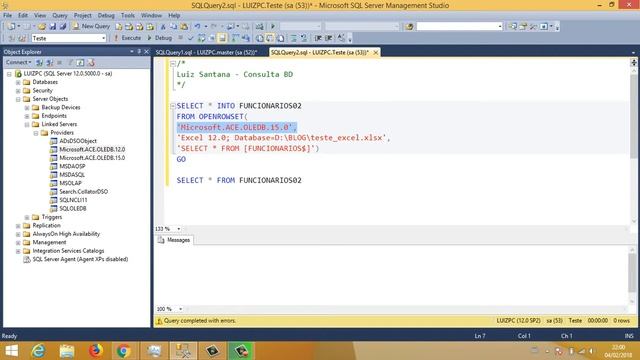Select the SQLNCLI11 provider
The image size is (640, 360).
(x=73, y=200)
